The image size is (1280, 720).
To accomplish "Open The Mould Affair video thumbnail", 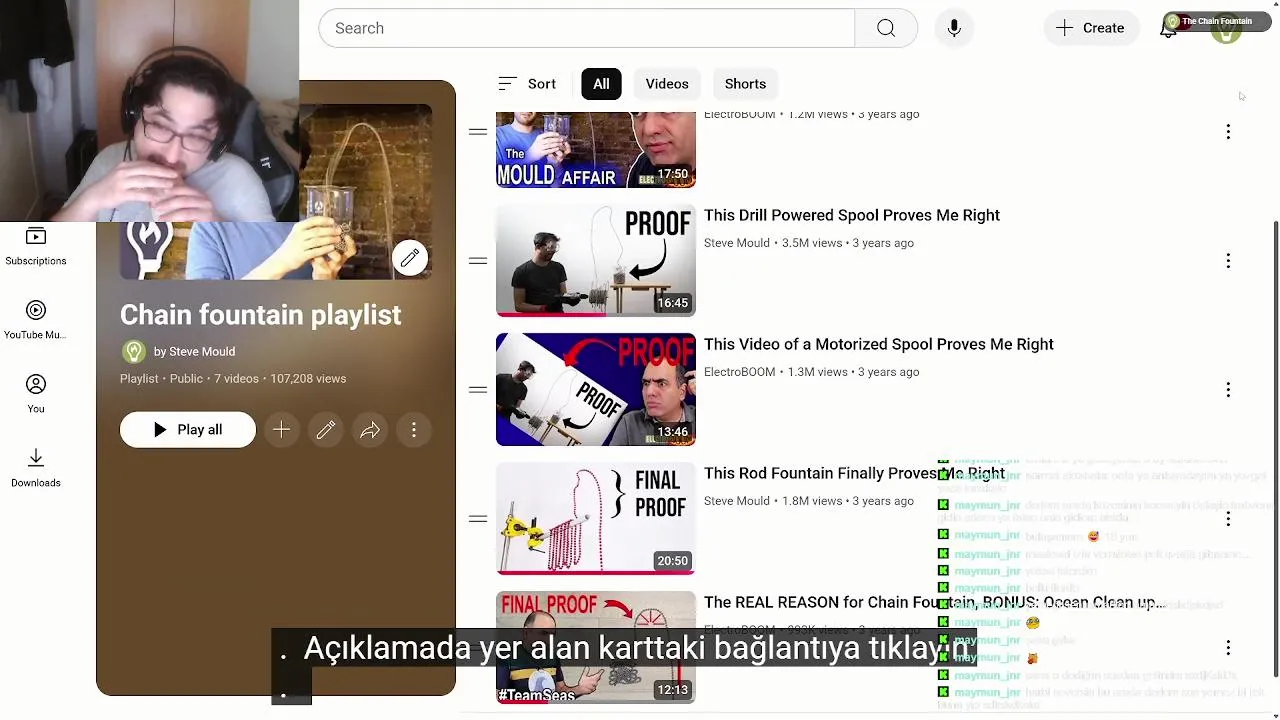I will pyautogui.click(x=596, y=150).
